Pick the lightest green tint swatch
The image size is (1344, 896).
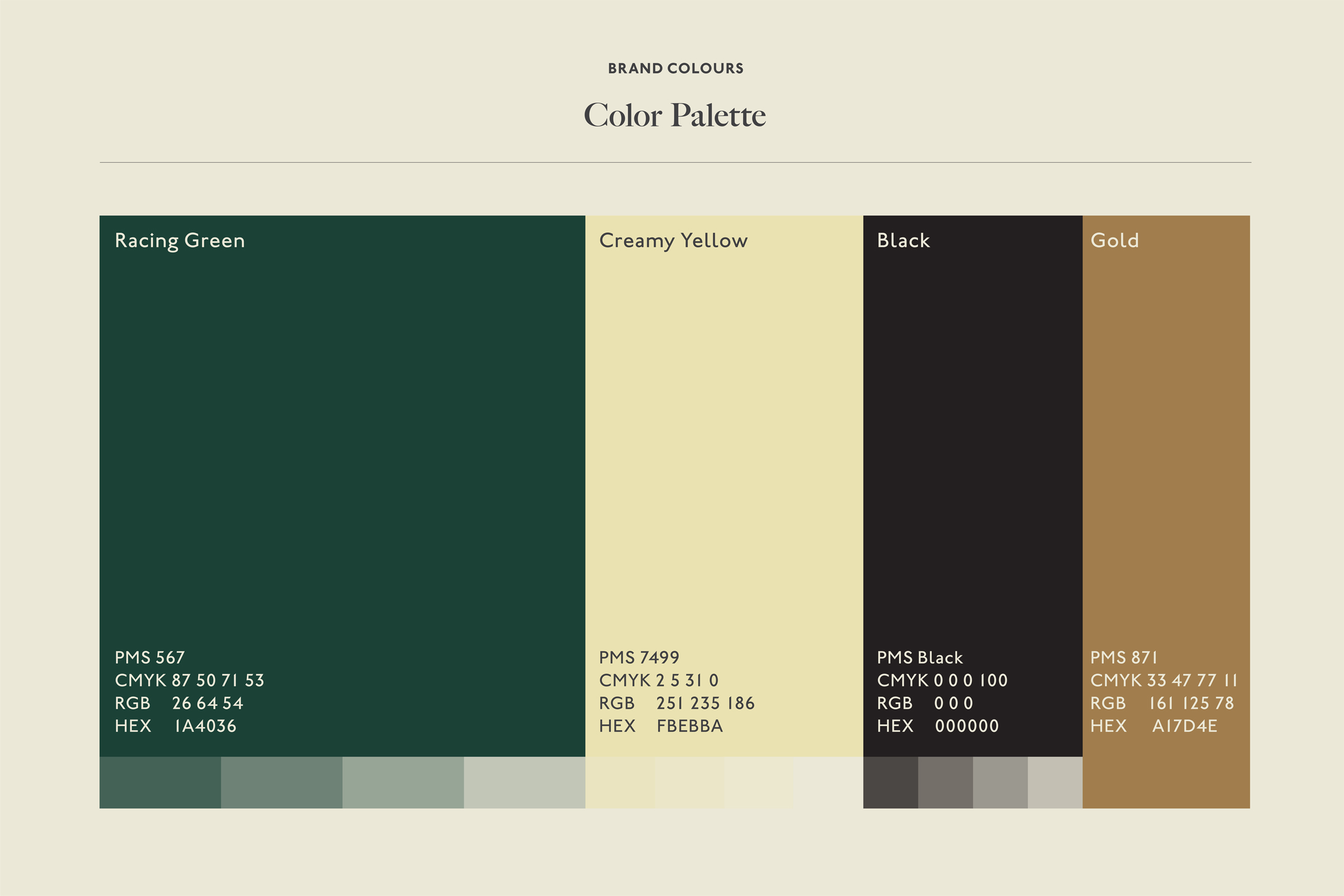[525, 782]
